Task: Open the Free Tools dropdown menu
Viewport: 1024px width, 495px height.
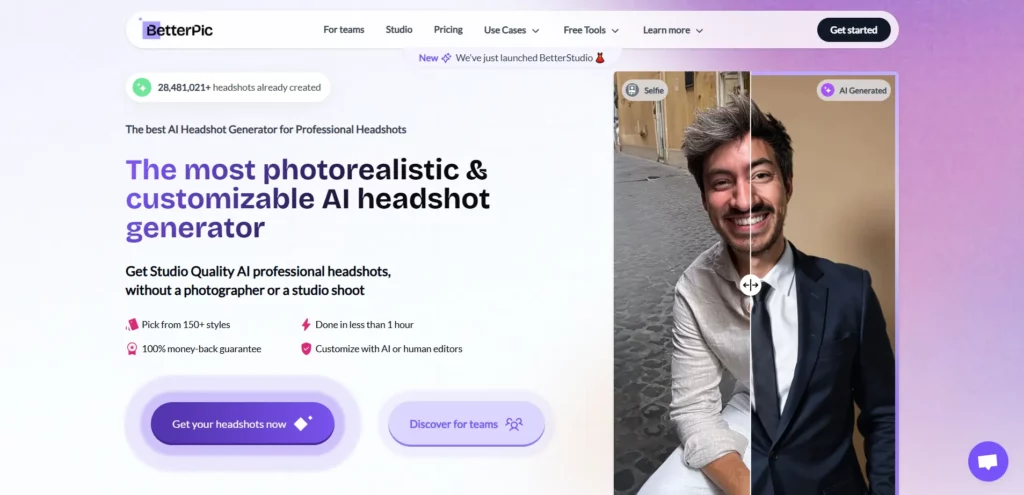Action: tap(591, 30)
